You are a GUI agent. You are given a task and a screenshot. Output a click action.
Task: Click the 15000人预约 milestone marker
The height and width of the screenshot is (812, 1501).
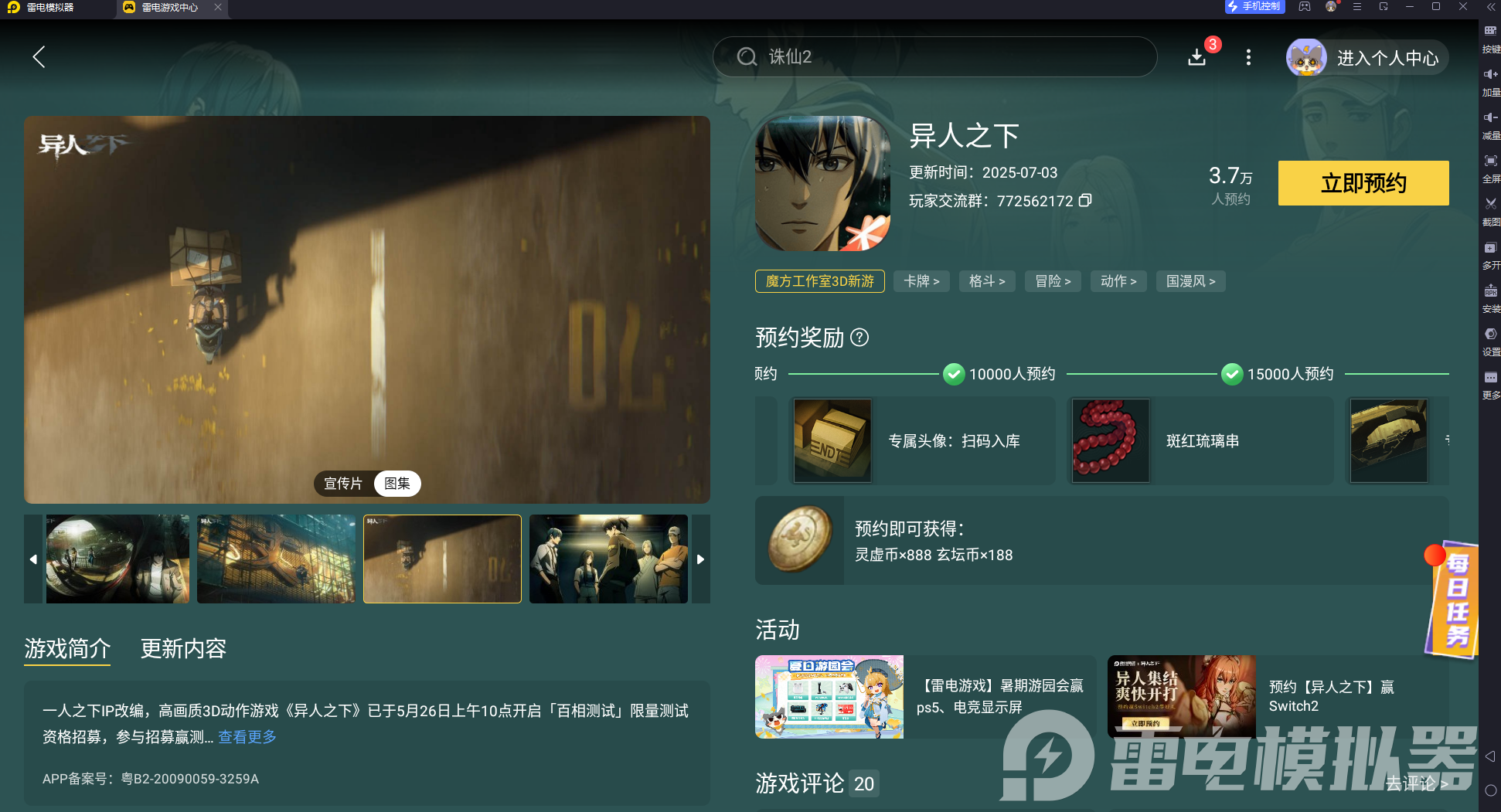pos(1278,374)
